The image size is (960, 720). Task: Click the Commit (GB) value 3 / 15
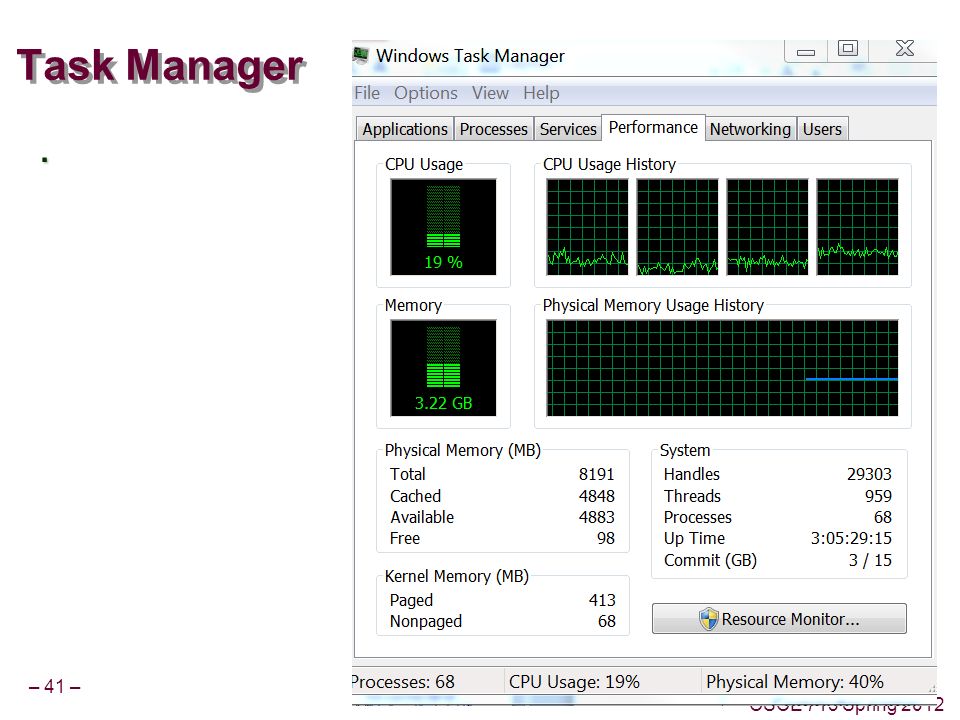870,560
